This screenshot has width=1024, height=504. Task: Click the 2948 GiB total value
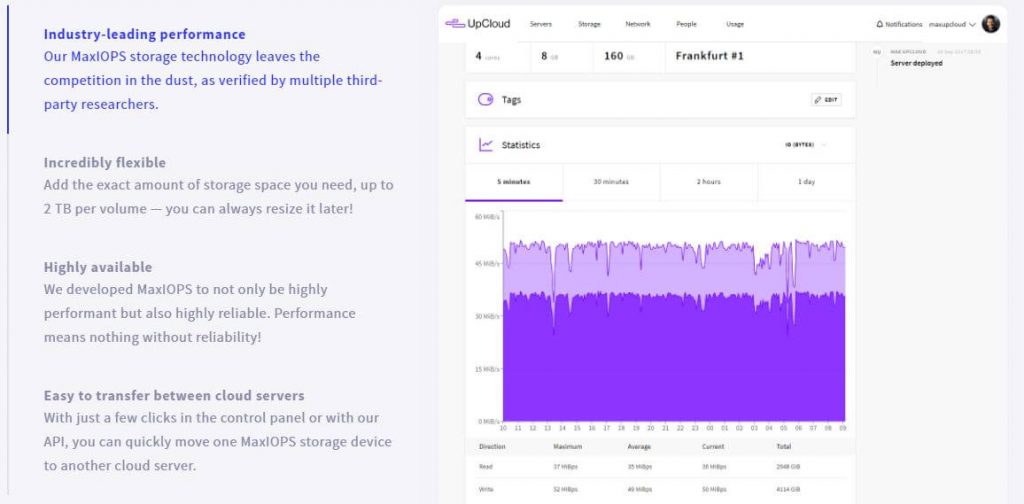point(789,467)
